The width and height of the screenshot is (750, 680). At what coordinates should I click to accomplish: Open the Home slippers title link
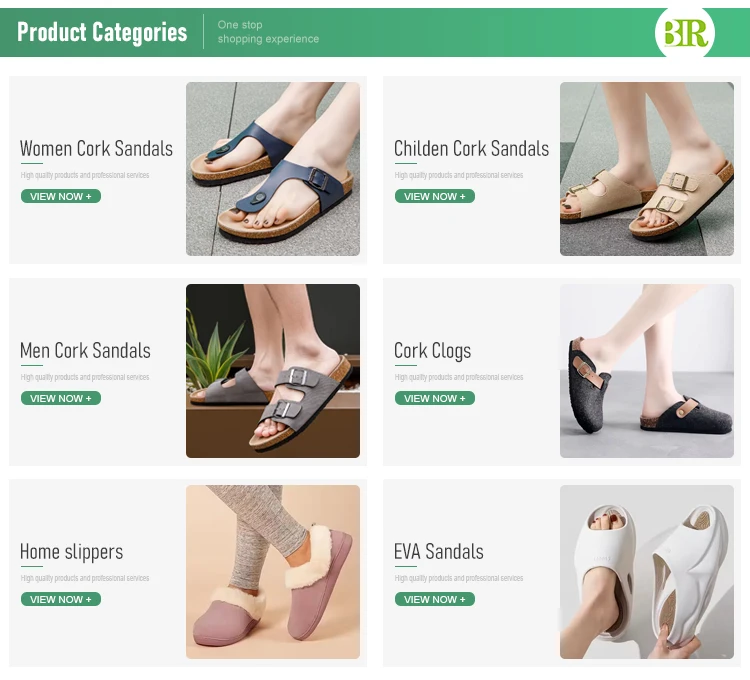tap(71, 552)
